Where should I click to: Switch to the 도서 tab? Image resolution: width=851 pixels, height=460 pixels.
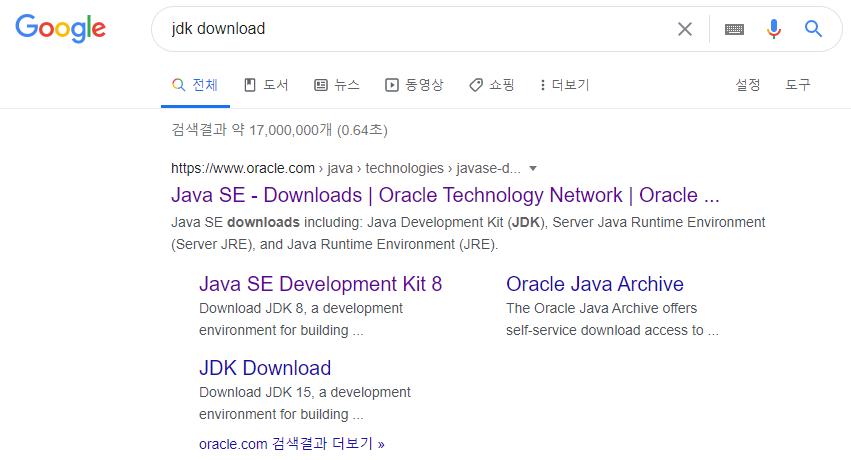(x=266, y=85)
